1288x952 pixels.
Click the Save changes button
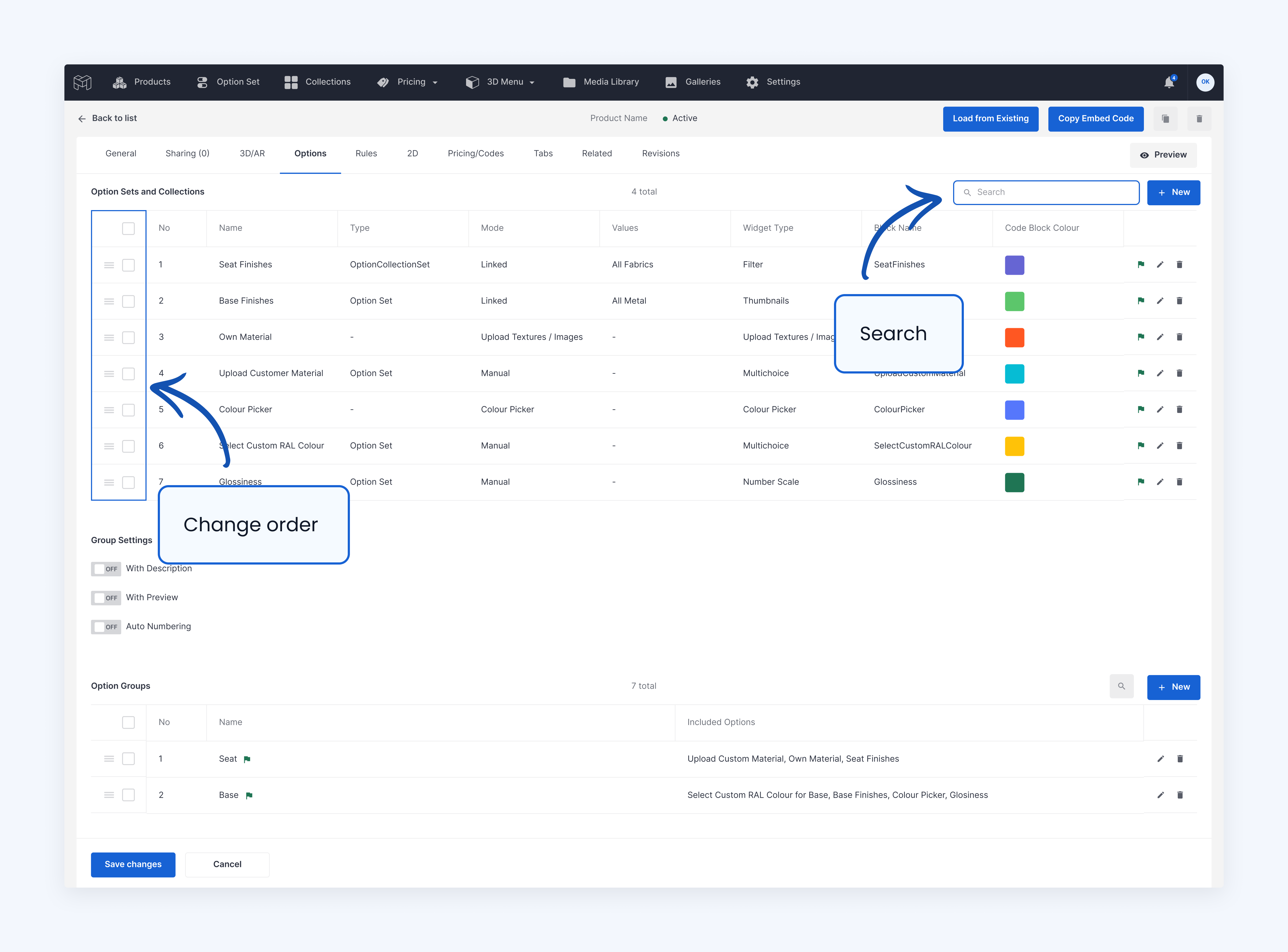click(x=133, y=865)
